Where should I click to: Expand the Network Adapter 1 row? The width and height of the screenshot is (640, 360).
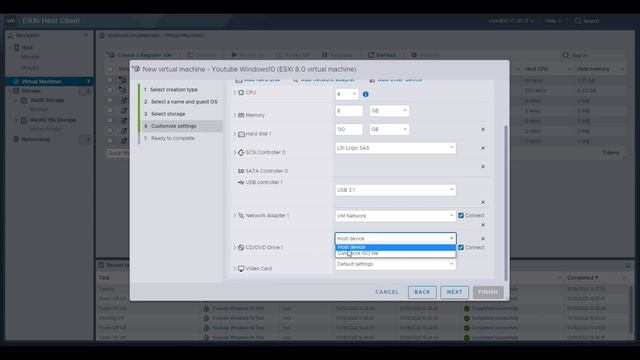[235, 216]
